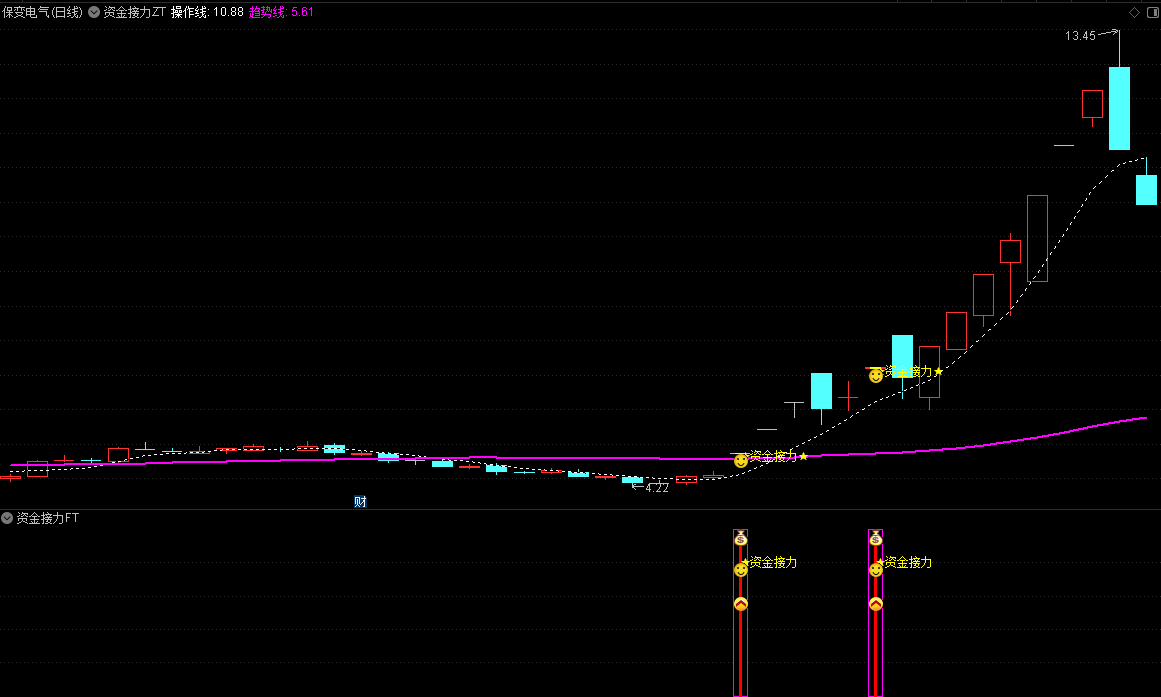Click the 资金接力ZT indicator name

134,12
